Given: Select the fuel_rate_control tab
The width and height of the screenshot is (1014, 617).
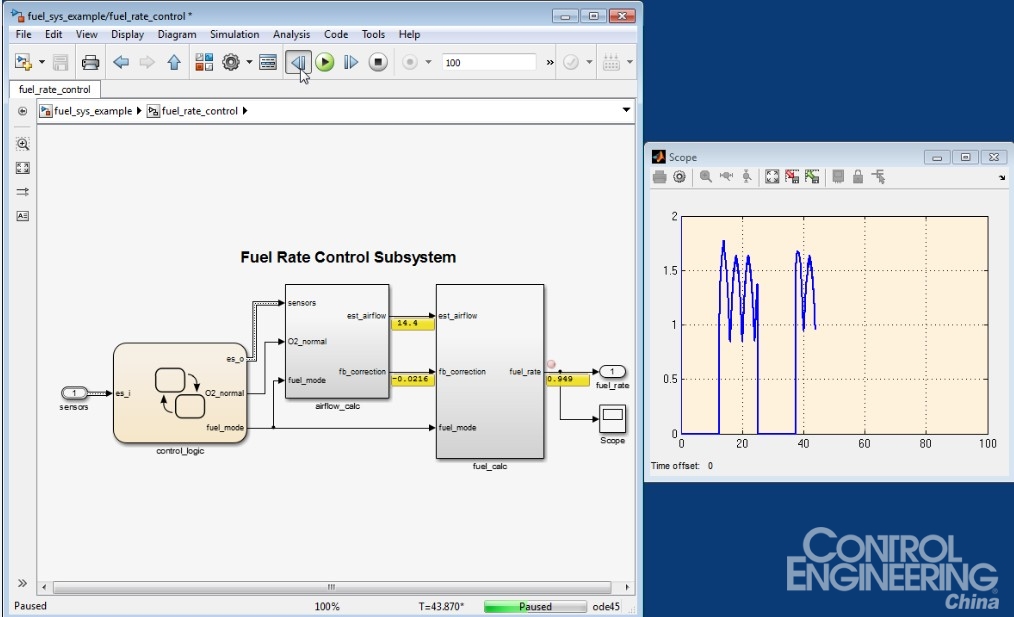Looking at the screenshot, I should [x=54, y=89].
